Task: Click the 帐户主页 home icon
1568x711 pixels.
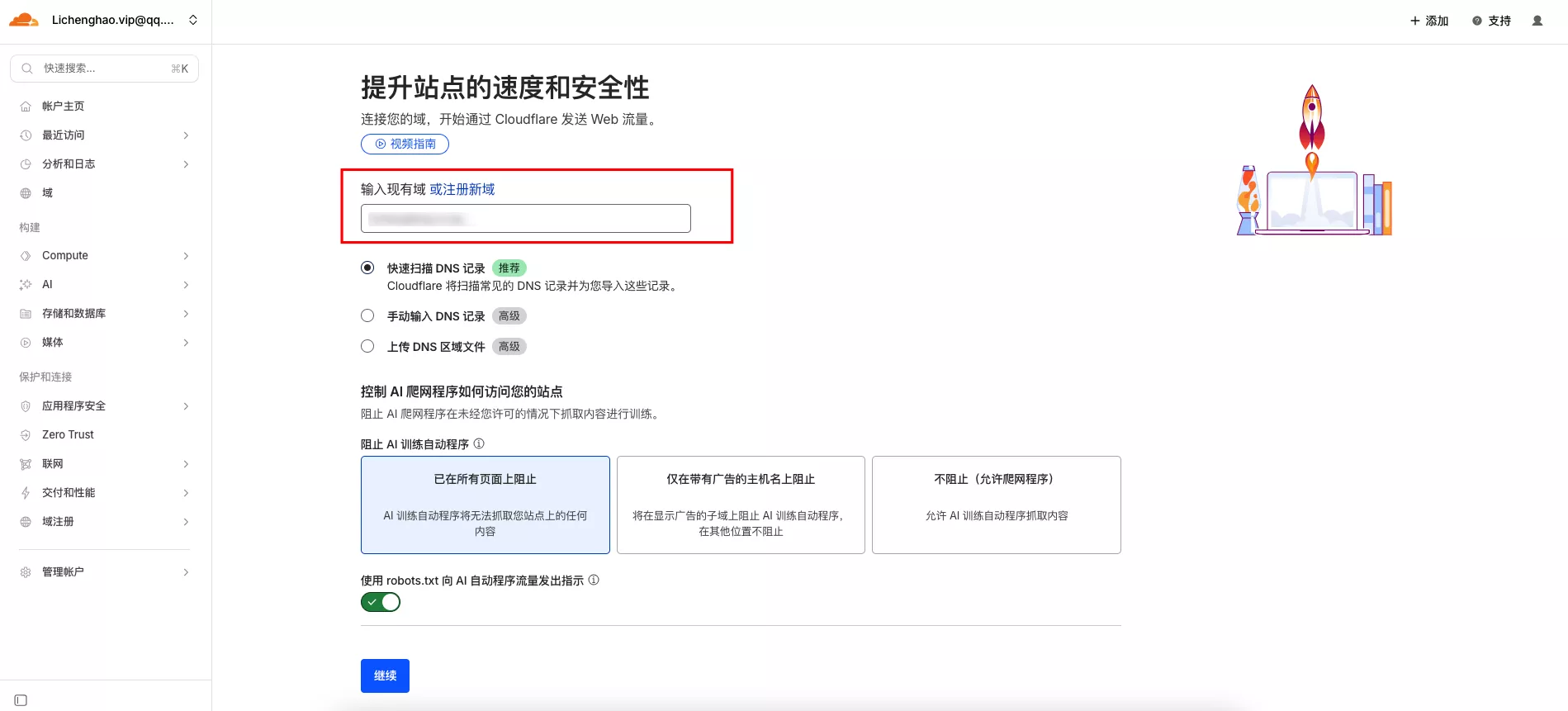Action: click(26, 107)
